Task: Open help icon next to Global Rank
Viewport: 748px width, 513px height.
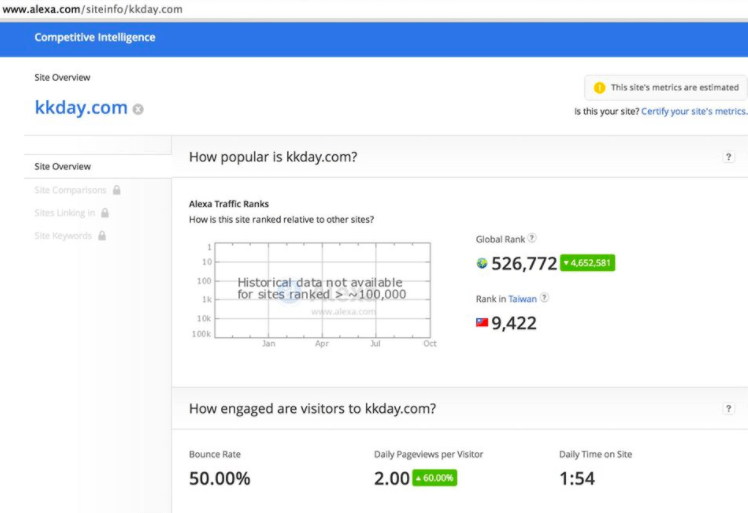Action: pos(532,238)
